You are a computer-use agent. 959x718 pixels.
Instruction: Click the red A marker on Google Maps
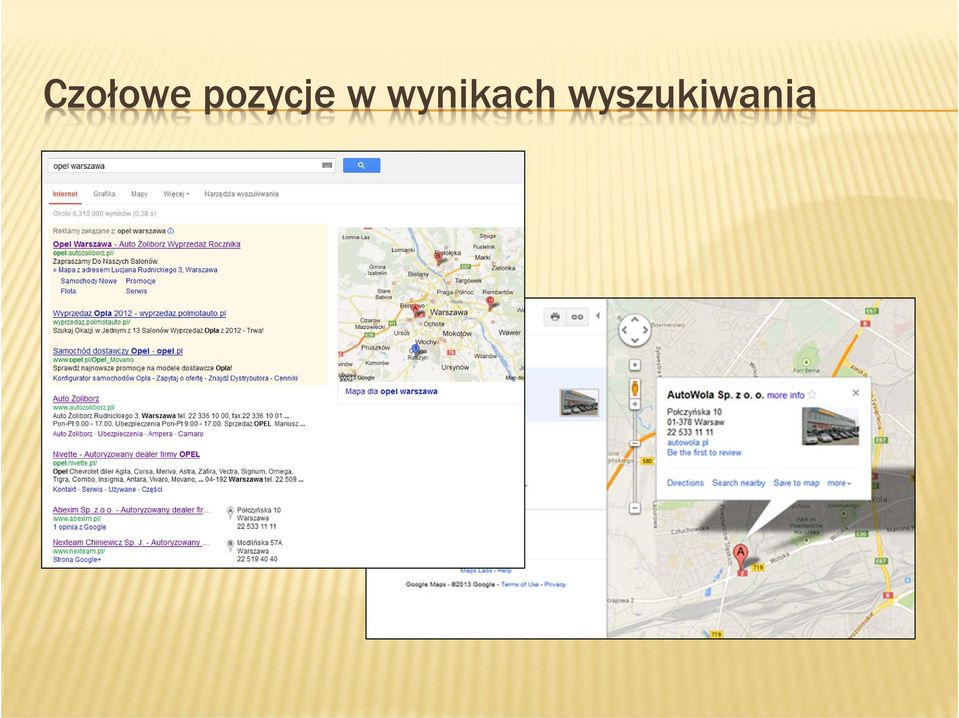pyautogui.click(x=741, y=558)
